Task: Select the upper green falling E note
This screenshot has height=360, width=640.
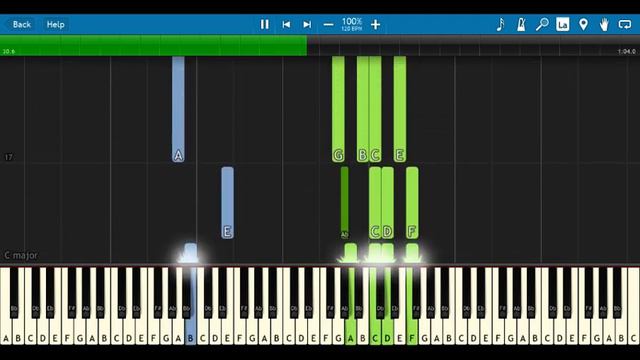Action: (x=400, y=109)
